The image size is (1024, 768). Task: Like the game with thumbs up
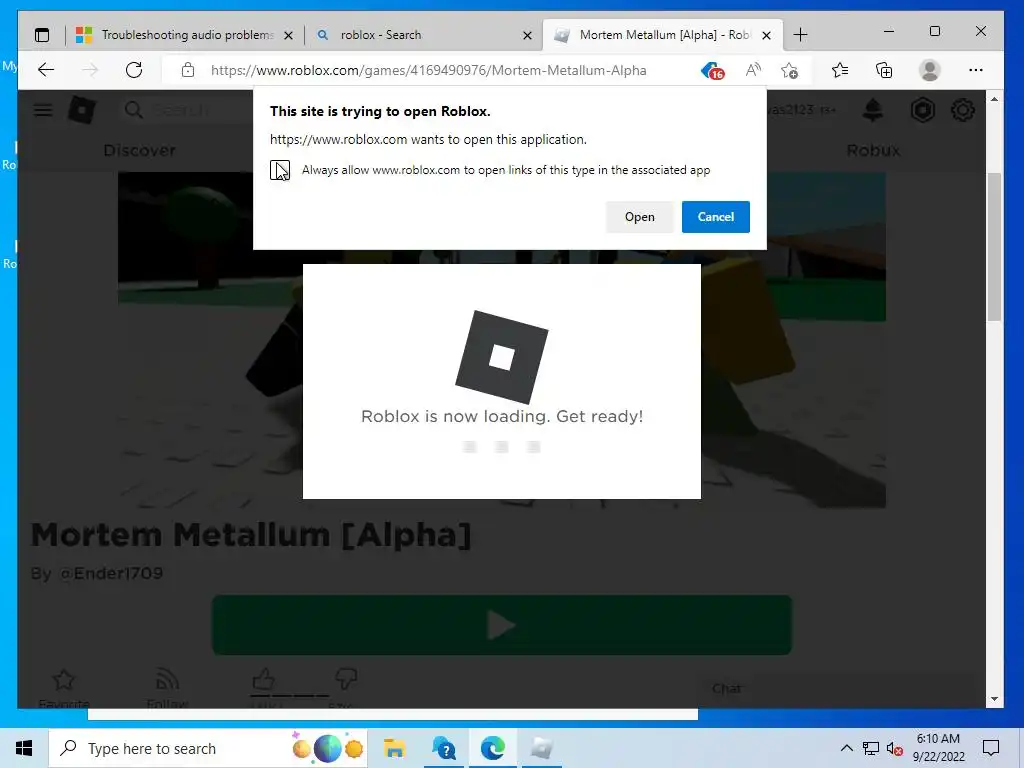pyautogui.click(x=263, y=679)
